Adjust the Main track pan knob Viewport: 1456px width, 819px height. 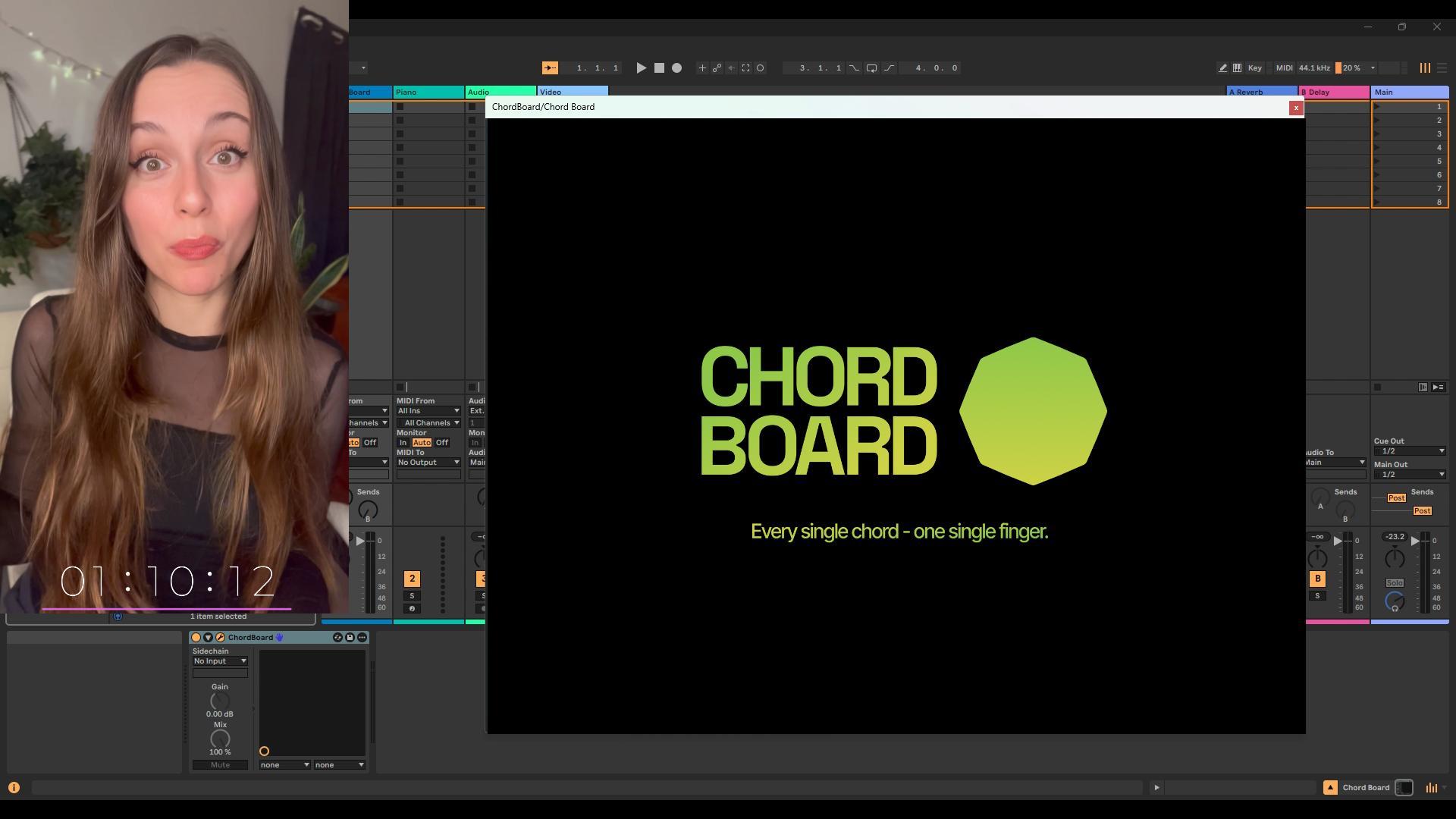(x=1395, y=559)
